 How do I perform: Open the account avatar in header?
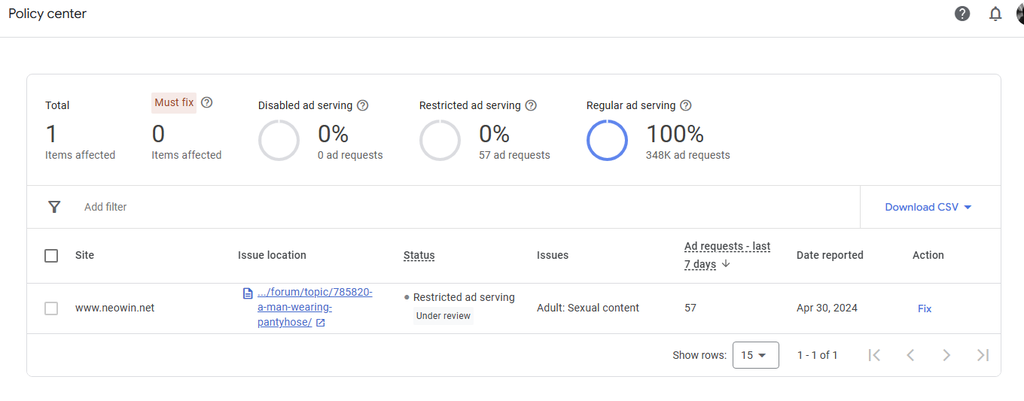pos(1019,14)
